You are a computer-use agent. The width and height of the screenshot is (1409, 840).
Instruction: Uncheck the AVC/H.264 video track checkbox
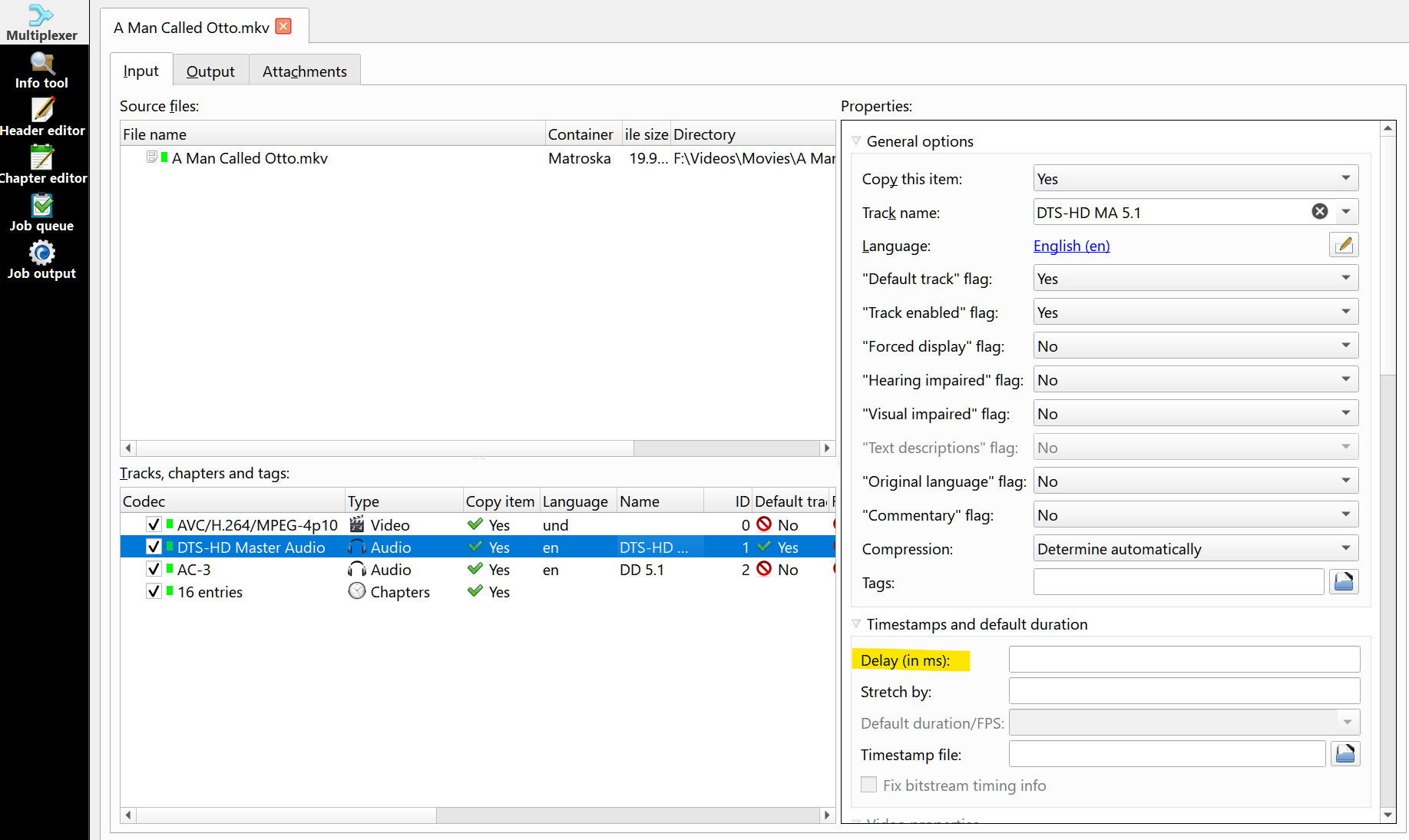pyautogui.click(x=154, y=524)
